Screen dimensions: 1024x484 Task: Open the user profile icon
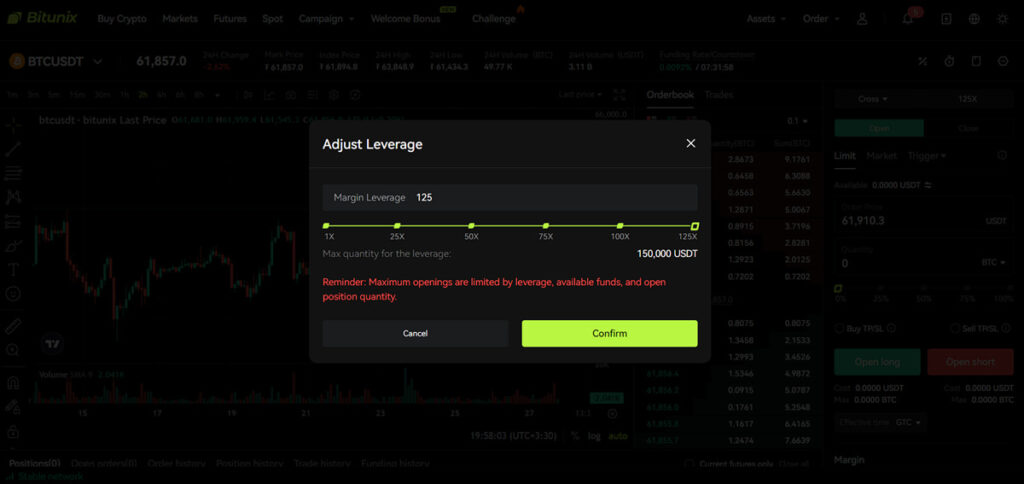pyautogui.click(x=862, y=19)
